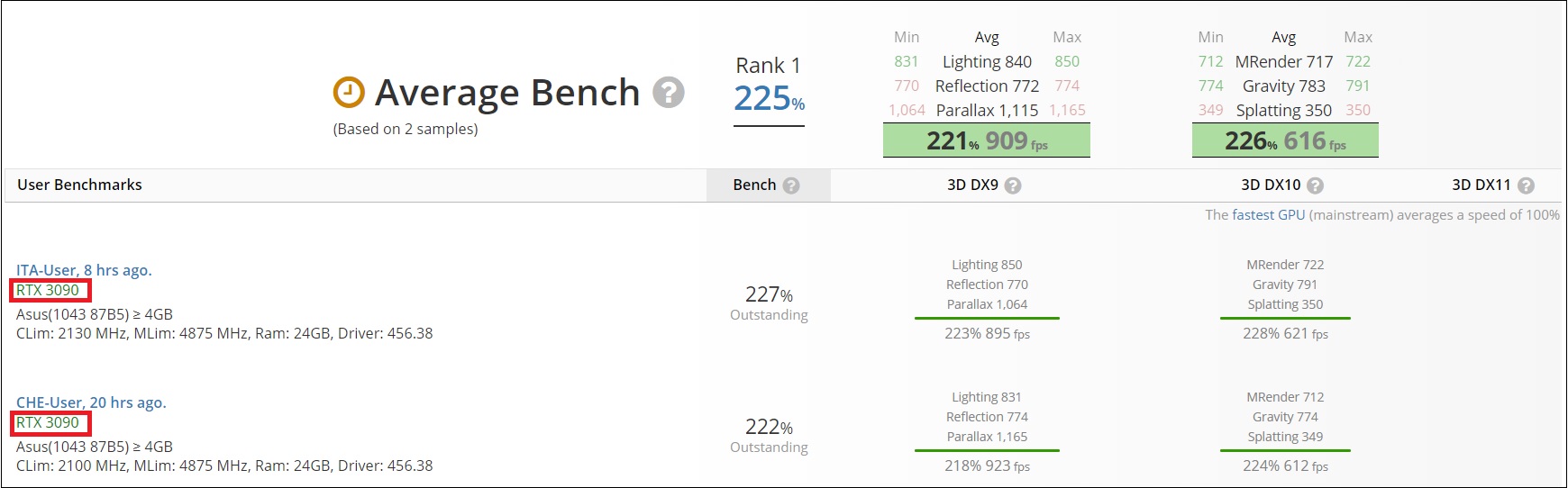Click the 3D DX11 help icon

(1526, 185)
